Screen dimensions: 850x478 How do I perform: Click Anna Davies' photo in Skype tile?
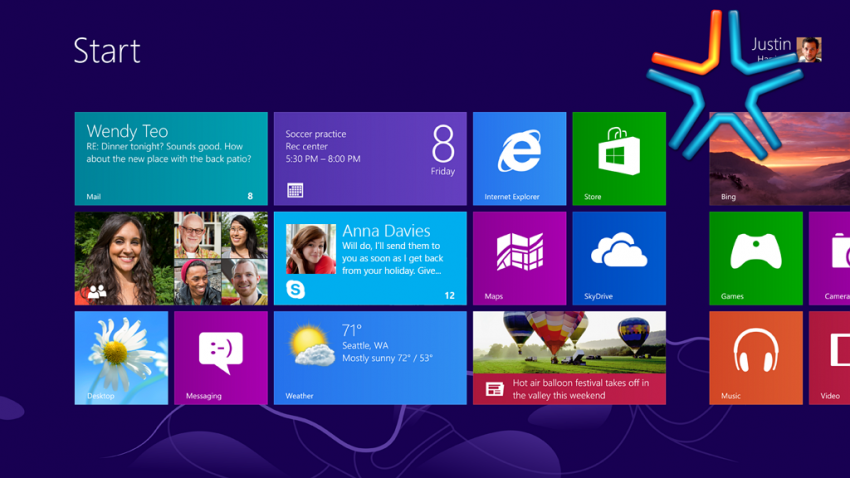click(x=311, y=249)
